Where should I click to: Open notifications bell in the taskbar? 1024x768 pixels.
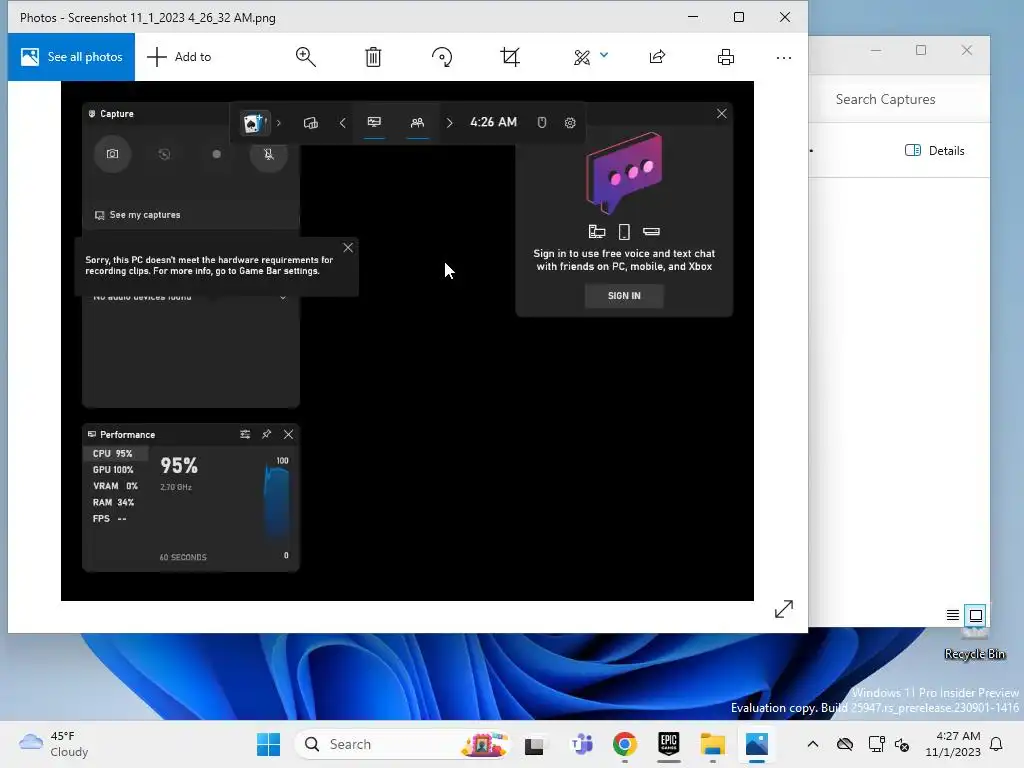click(x=996, y=744)
